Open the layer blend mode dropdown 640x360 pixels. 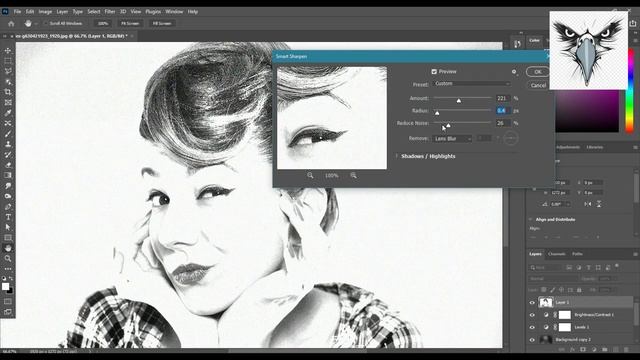(553, 279)
